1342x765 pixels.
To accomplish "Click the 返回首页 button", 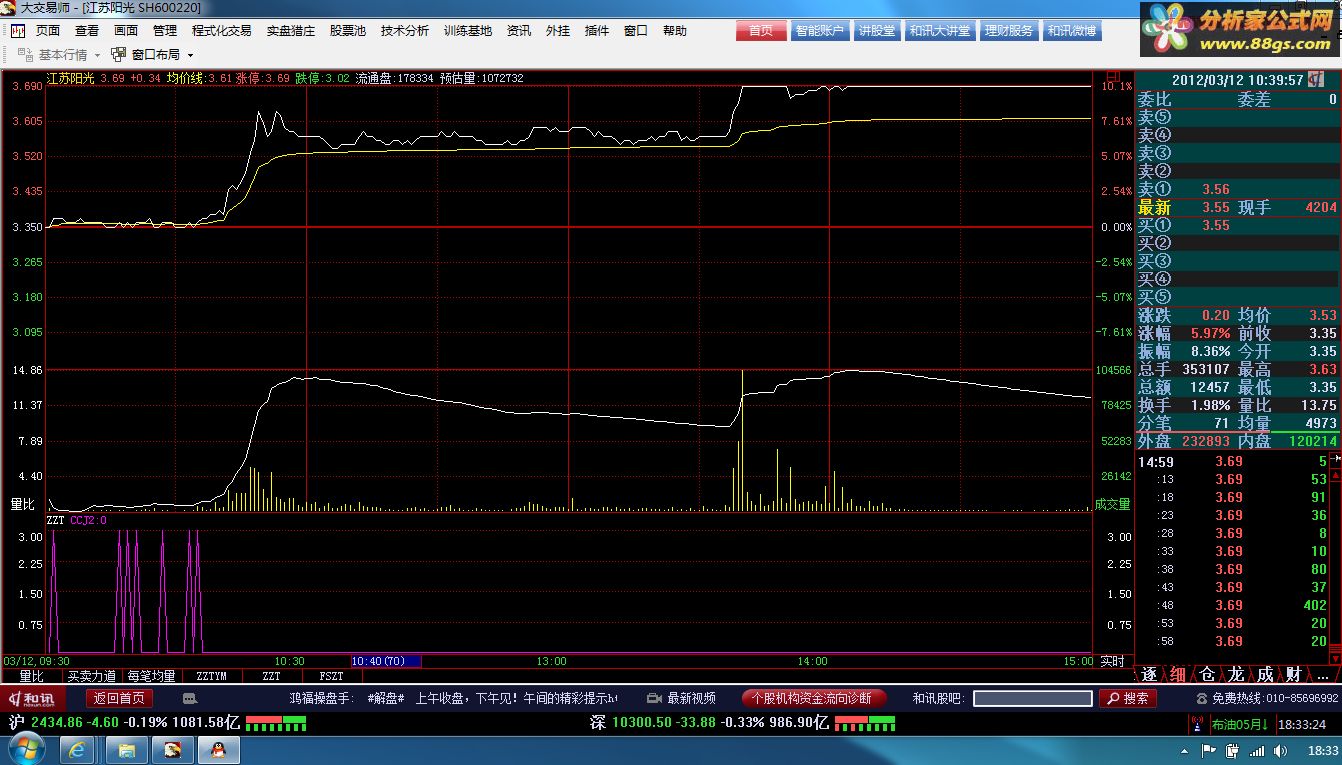I will tap(120, 698).
